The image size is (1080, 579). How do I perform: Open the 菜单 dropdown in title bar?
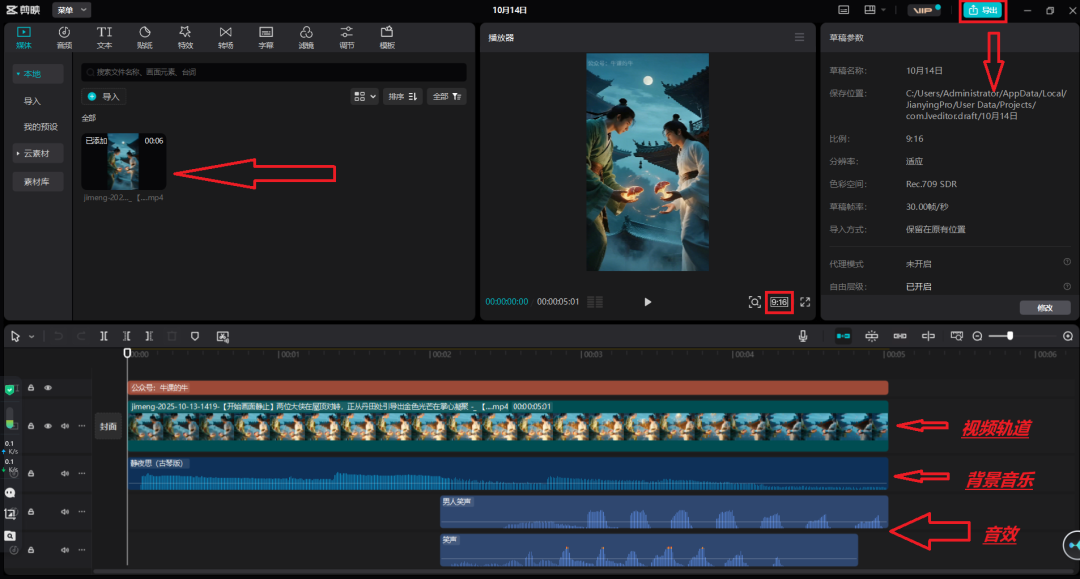click(x=71, y=10)
